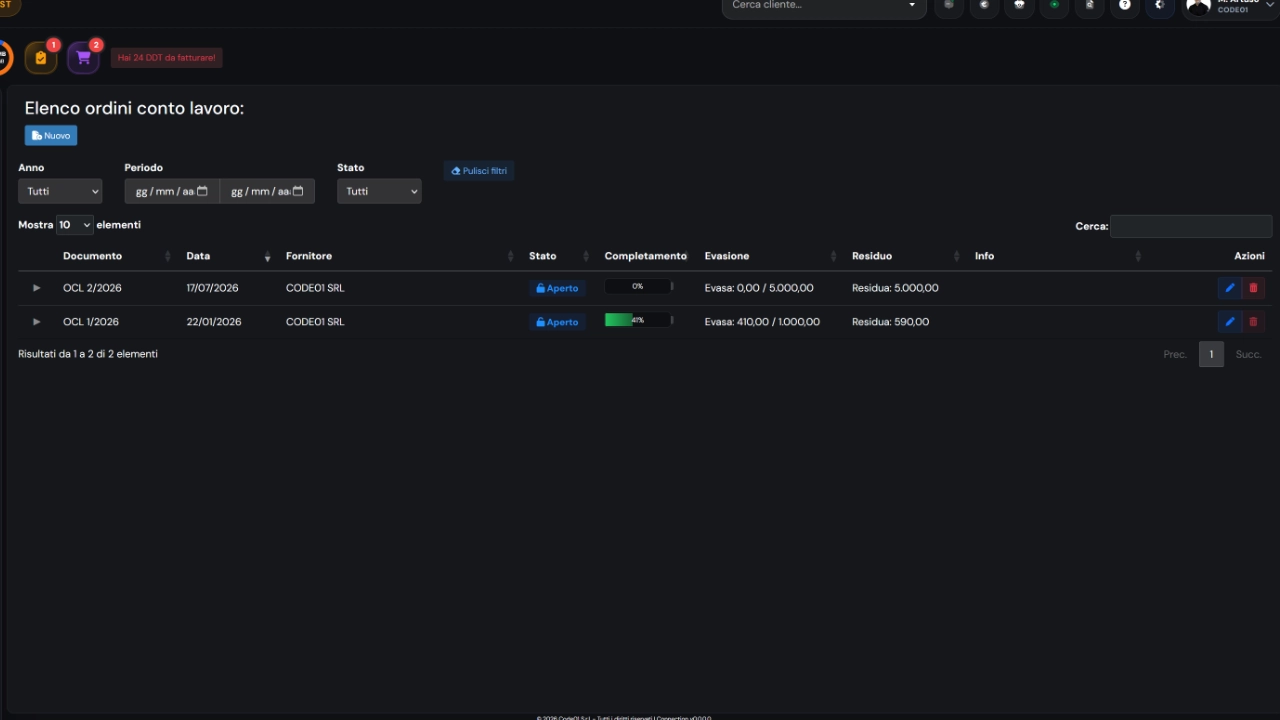Click the Succ. pagination link

(x=1248, y=354)
